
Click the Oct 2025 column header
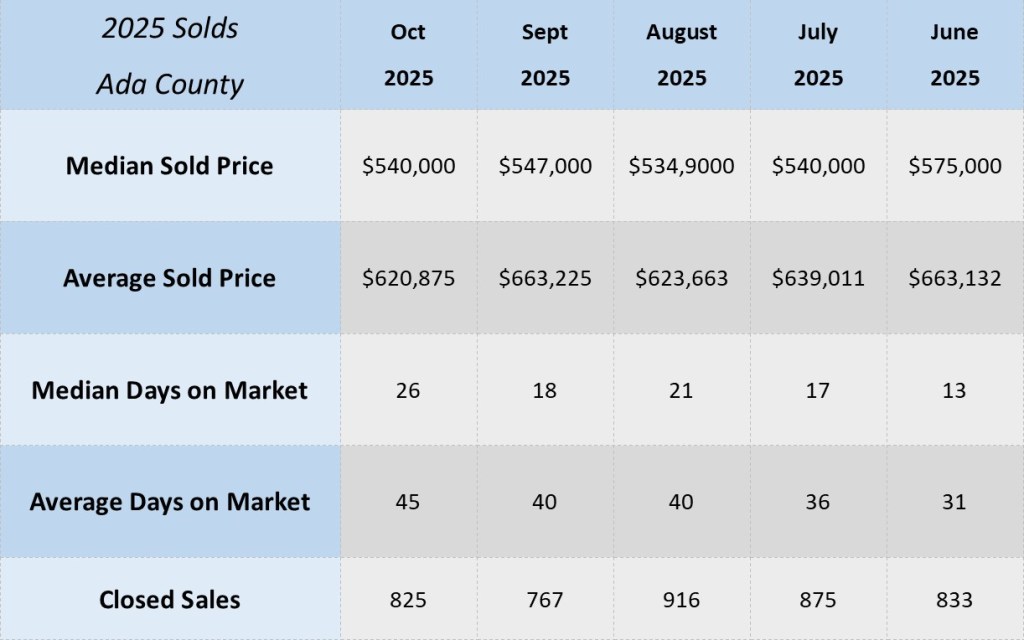[408, 55]
